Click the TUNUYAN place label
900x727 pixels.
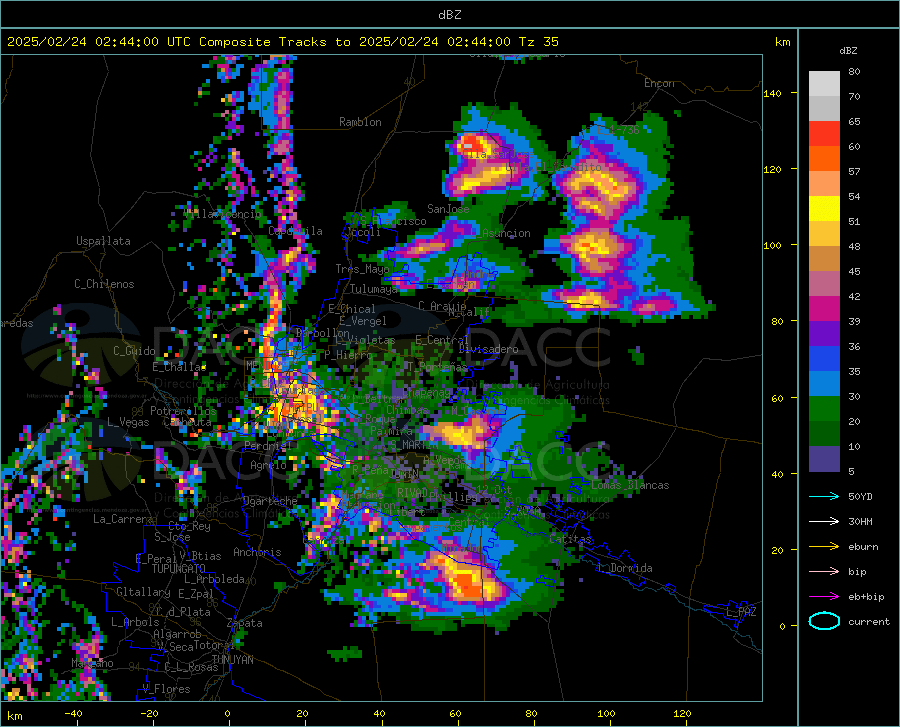(x=232, y=660)
